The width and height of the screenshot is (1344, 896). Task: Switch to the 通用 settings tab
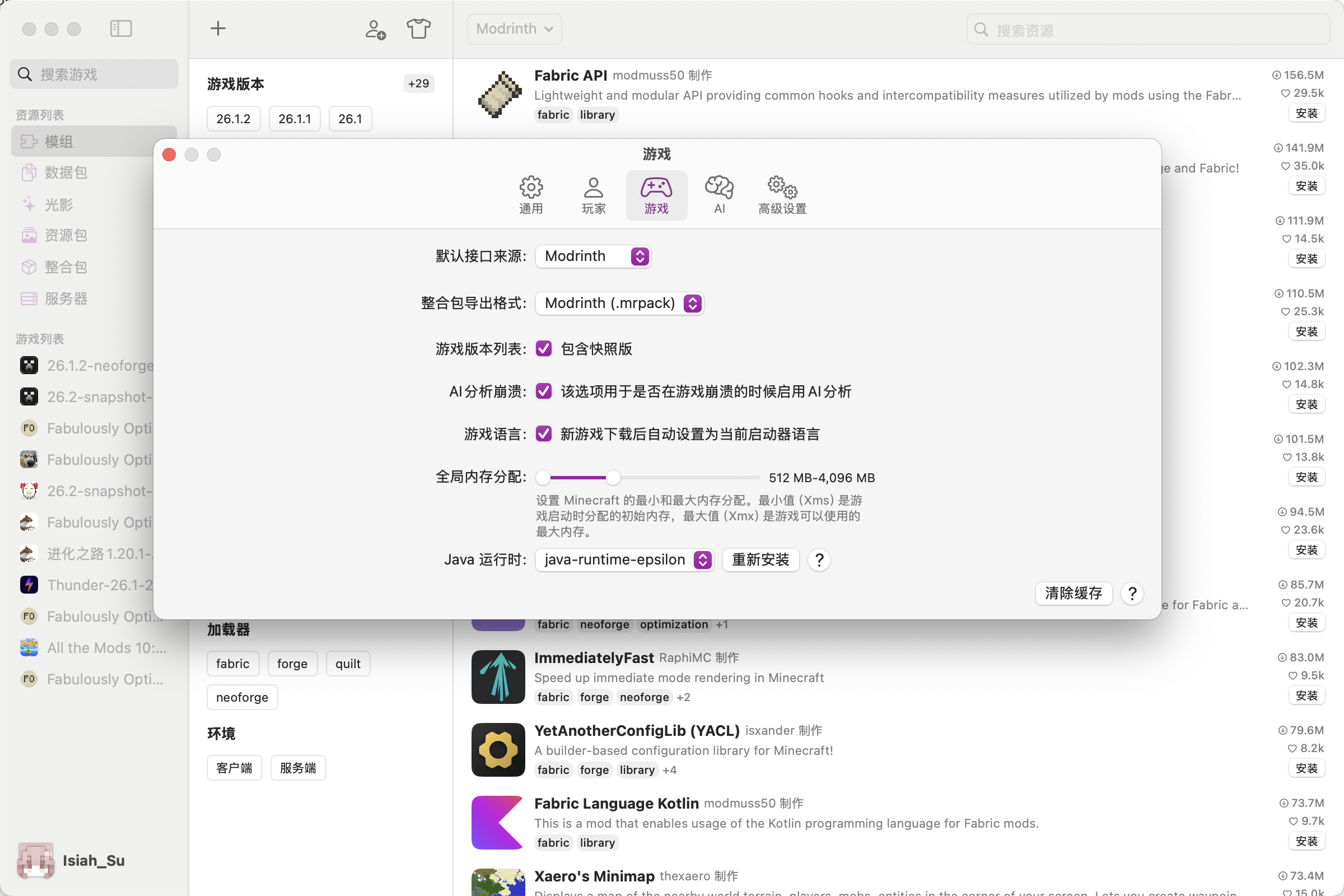tap(531, 194)
